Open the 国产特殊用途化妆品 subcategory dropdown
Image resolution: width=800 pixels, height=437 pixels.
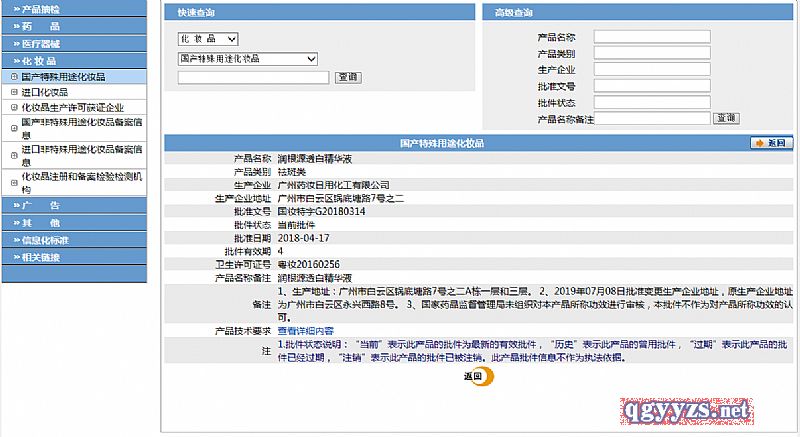(252, 58)
